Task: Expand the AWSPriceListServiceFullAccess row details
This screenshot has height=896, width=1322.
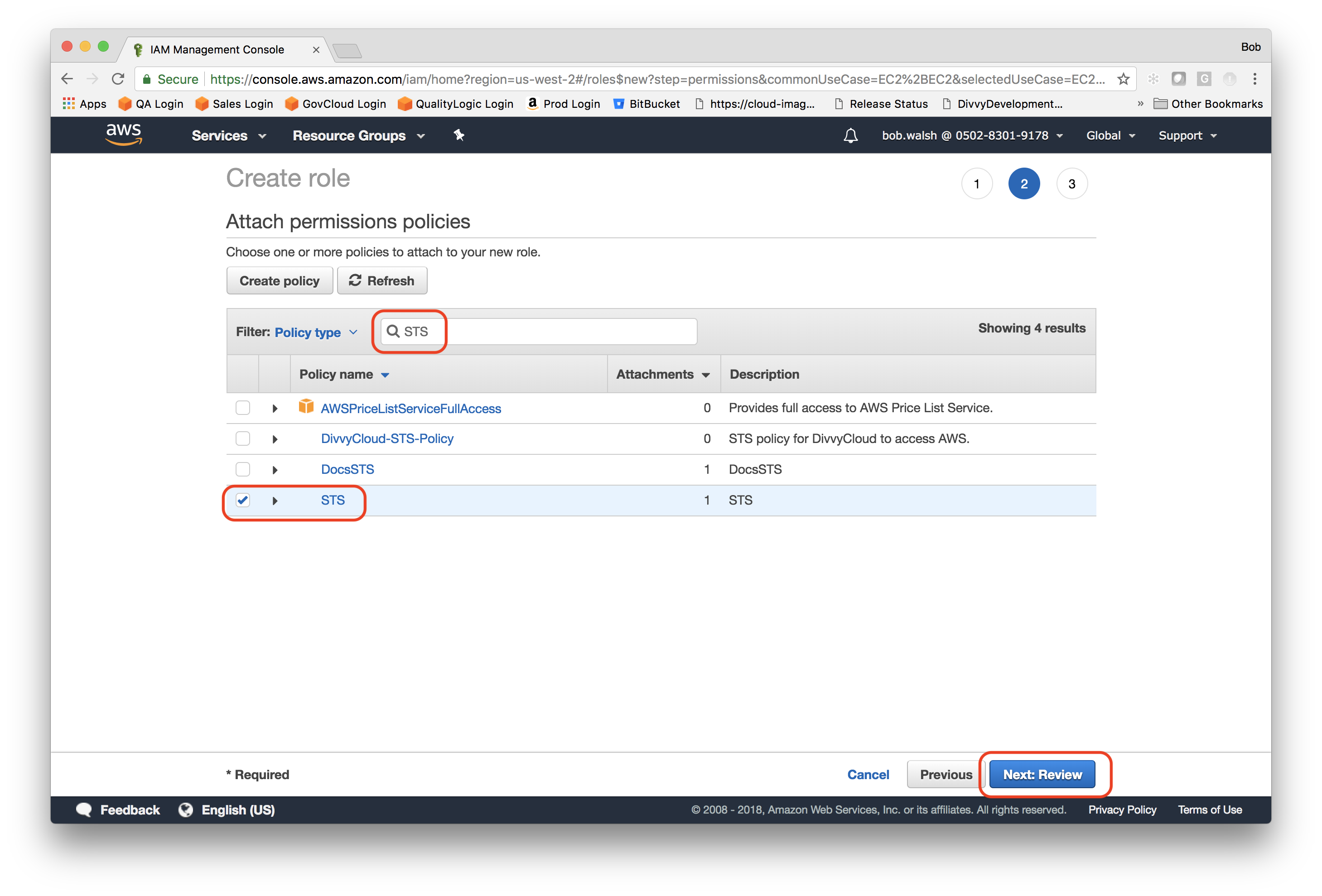Action: [x=275, y=409]
